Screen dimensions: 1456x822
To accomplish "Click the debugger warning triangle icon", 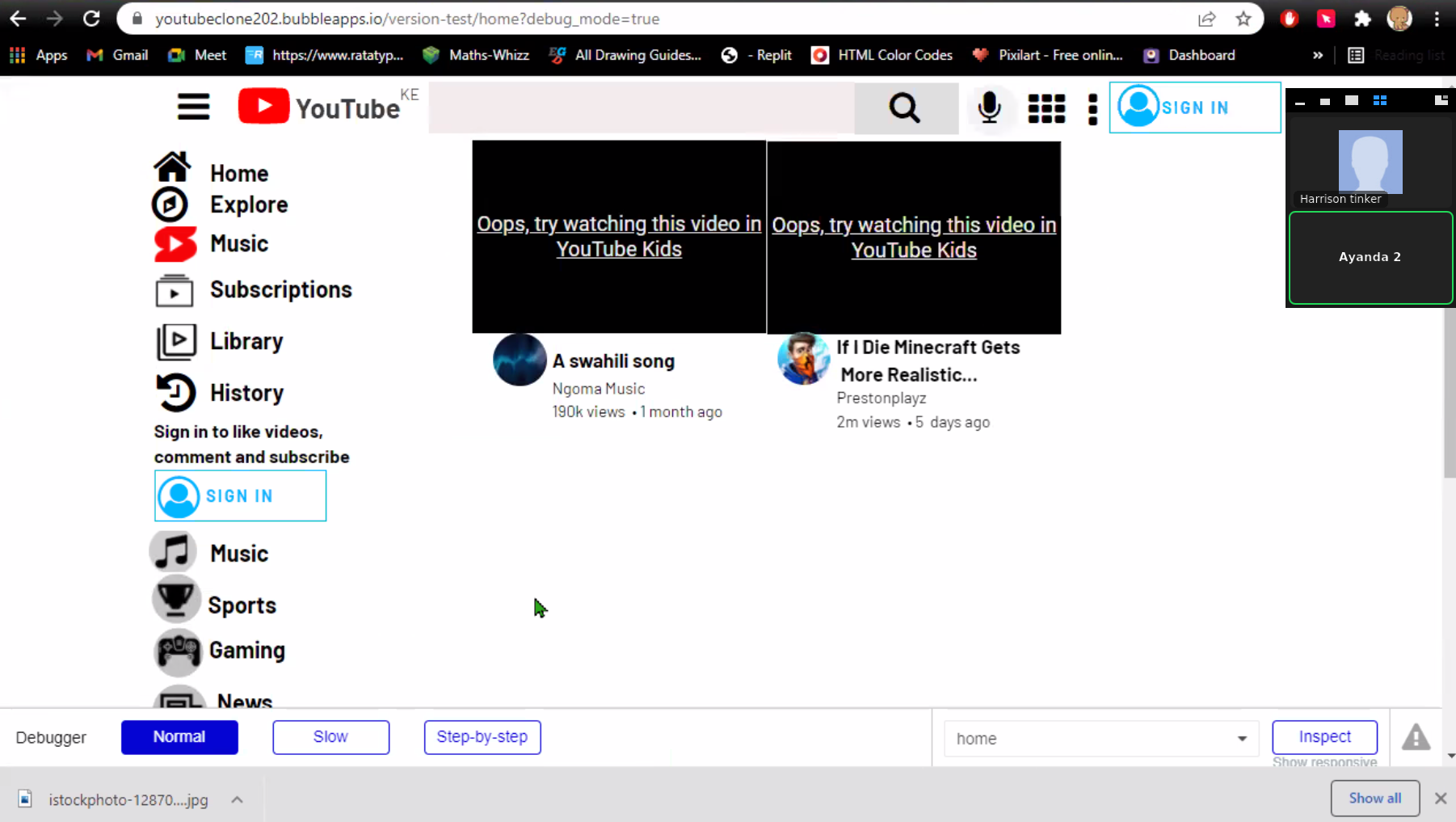I will coord(1416,737).
